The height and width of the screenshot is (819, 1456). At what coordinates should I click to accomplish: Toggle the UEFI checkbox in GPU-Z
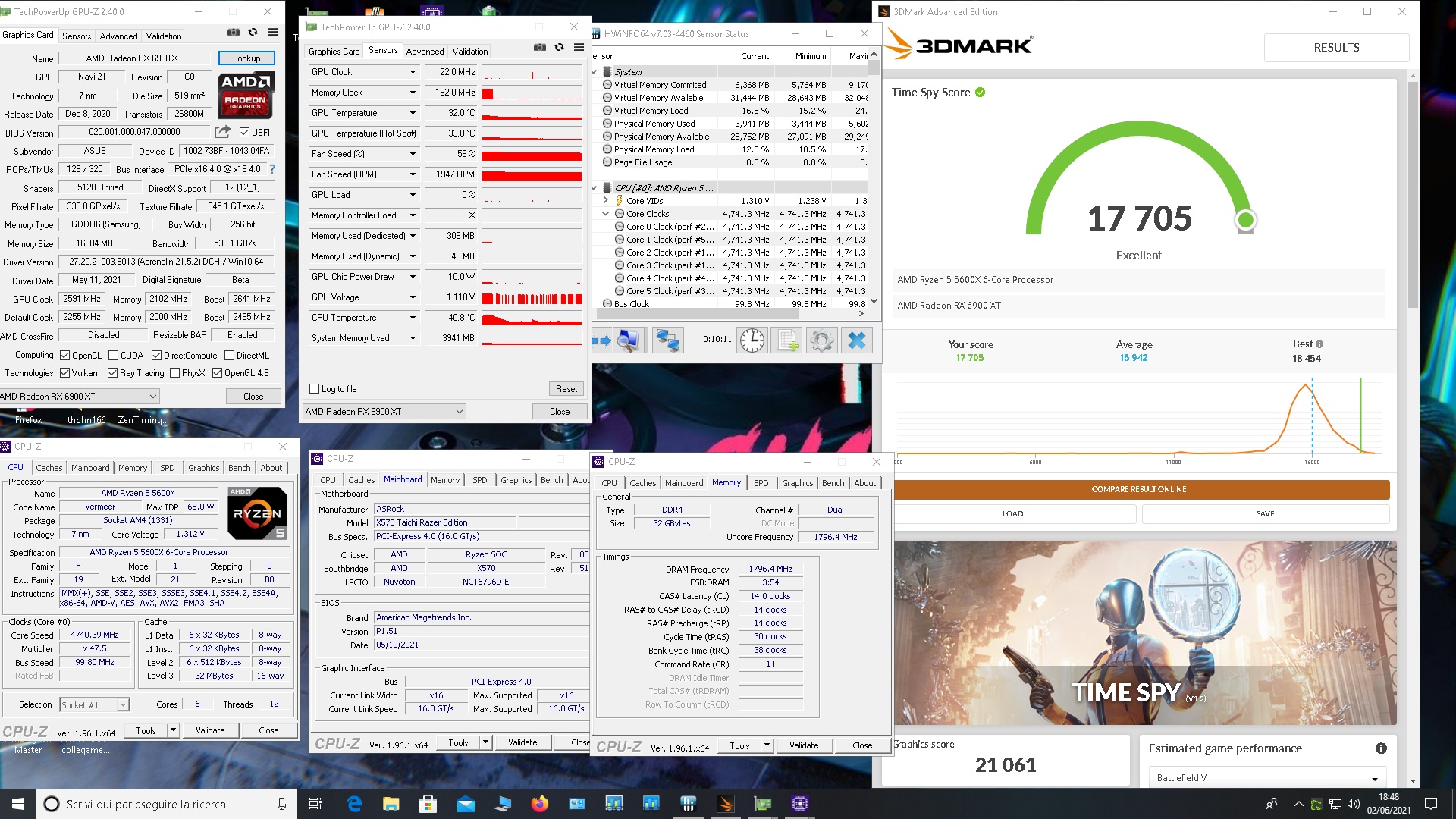tap(244, 133)
